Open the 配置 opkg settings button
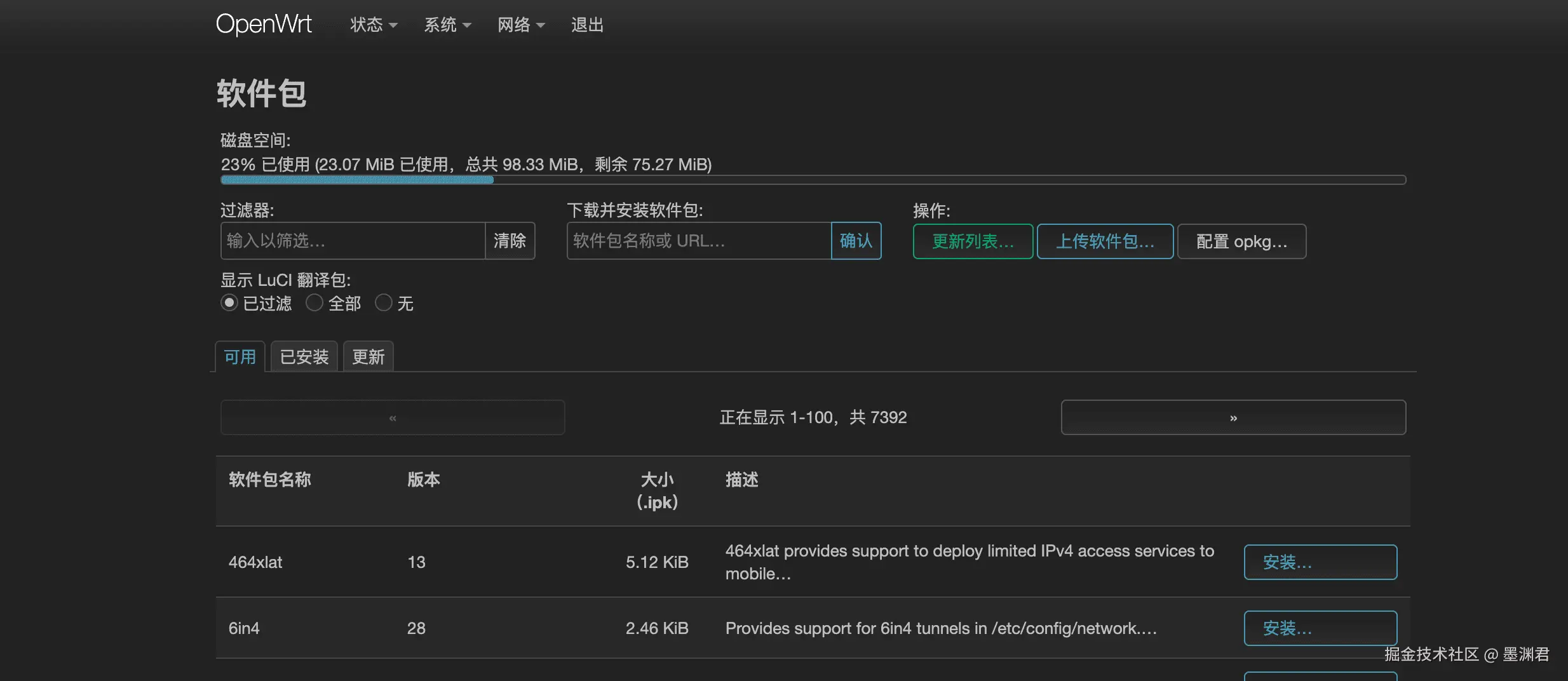 coord(1242,241)
